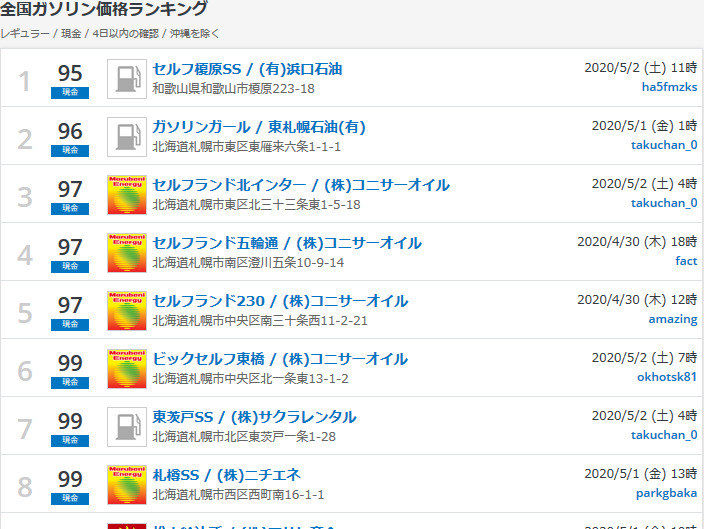View takuchan_0 profile in 東茨戸SS row
704x529 pixels.
coord(664,435)
